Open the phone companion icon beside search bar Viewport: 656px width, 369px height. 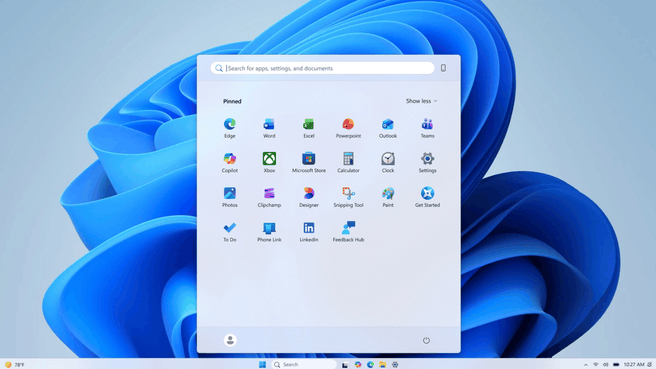point(443,68)
